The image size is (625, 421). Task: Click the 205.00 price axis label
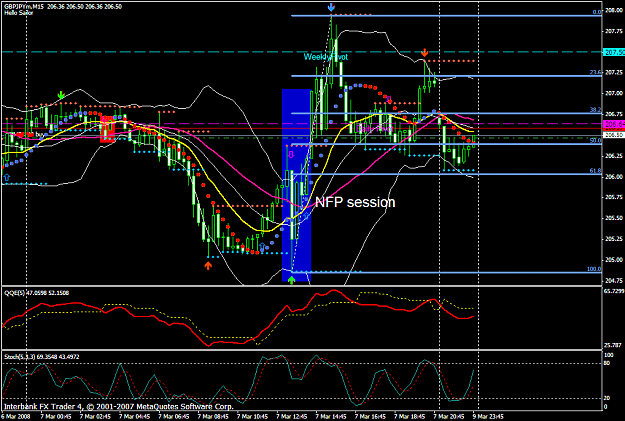point(614,260)
